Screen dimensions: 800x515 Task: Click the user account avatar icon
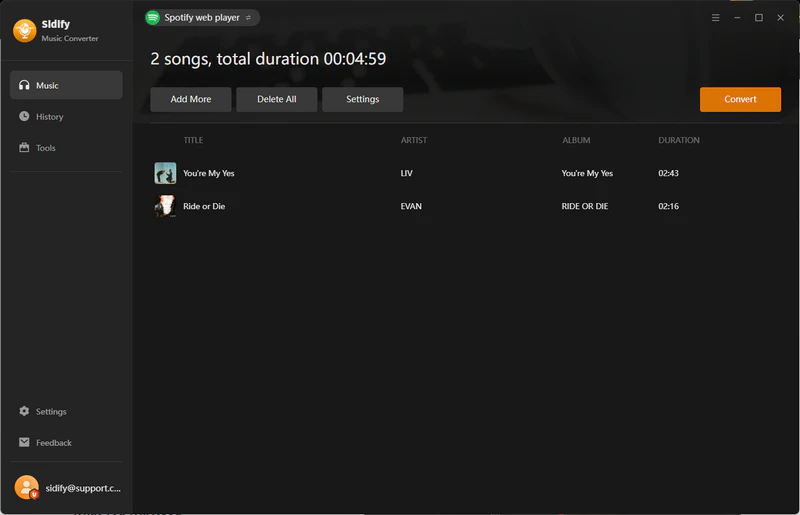click(x=27, y=487)
